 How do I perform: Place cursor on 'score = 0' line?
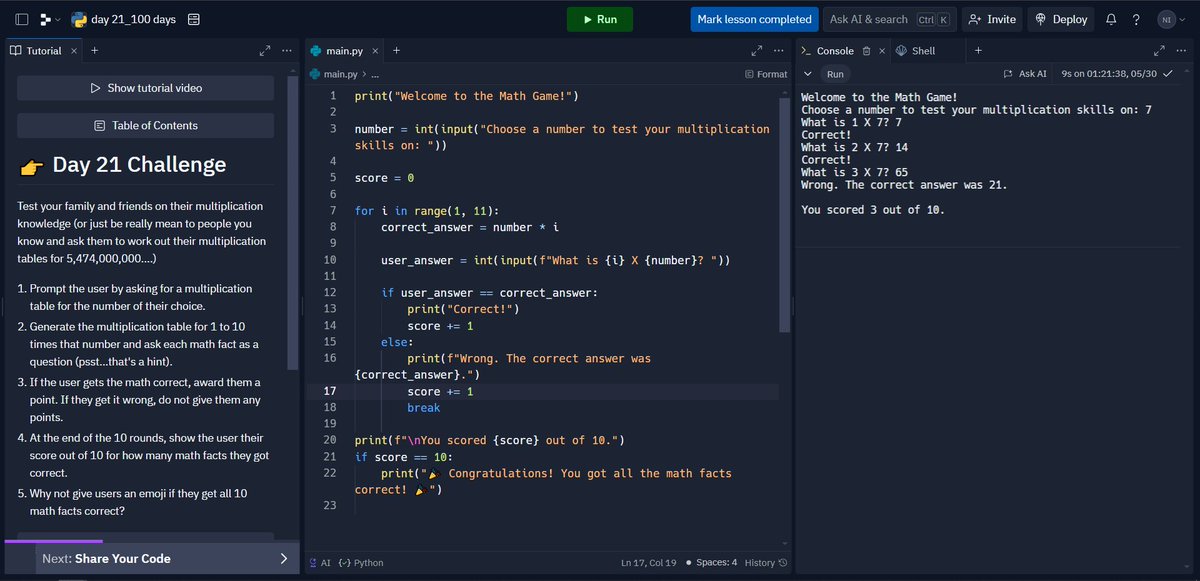384,178
